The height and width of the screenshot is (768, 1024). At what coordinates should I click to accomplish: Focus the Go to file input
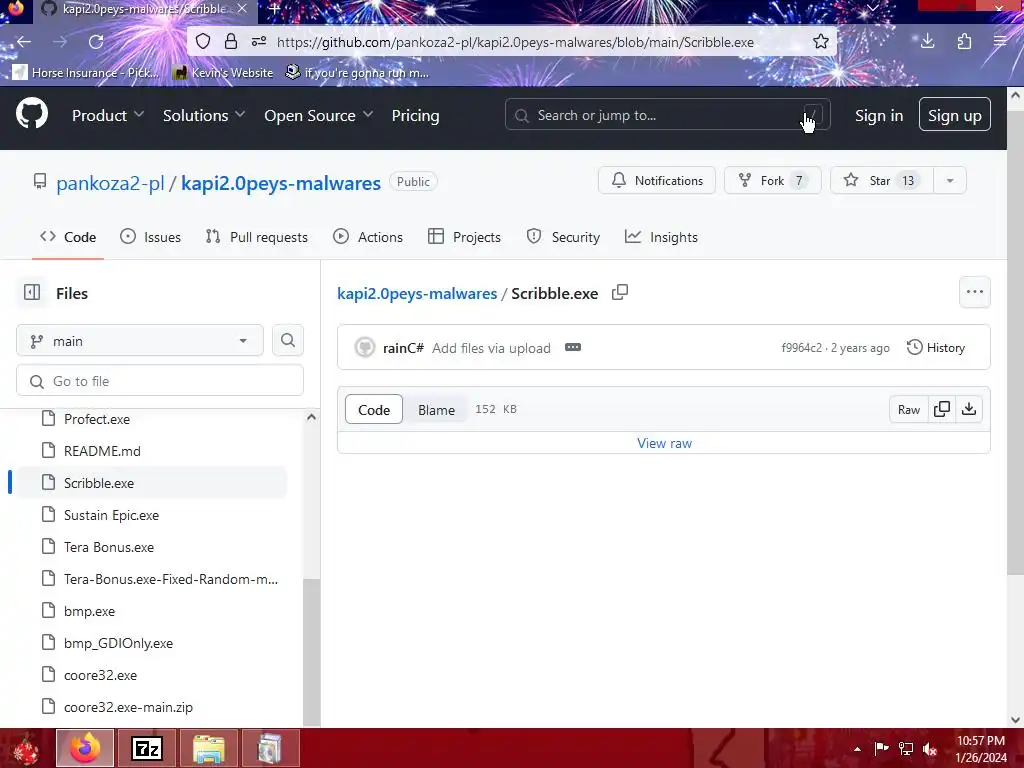pos(160,381)
